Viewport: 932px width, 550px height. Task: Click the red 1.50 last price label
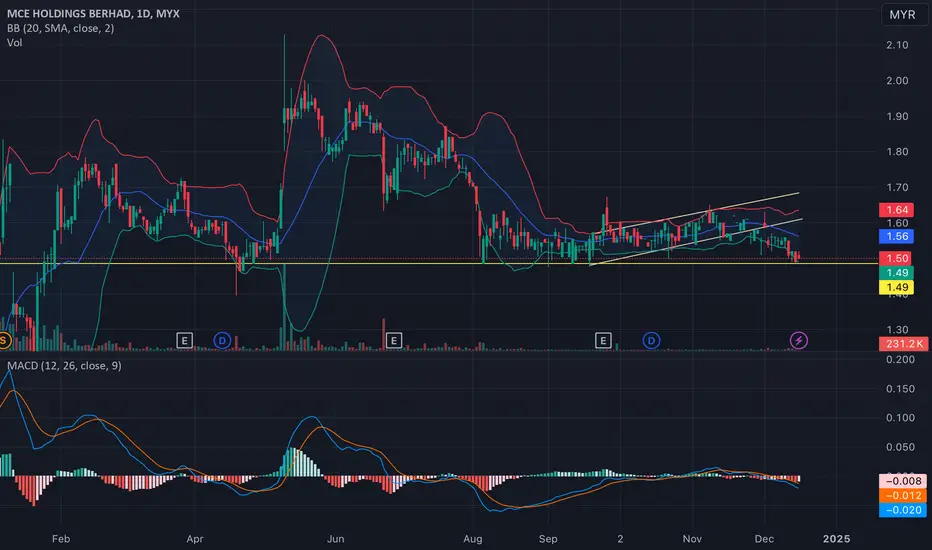895,258
